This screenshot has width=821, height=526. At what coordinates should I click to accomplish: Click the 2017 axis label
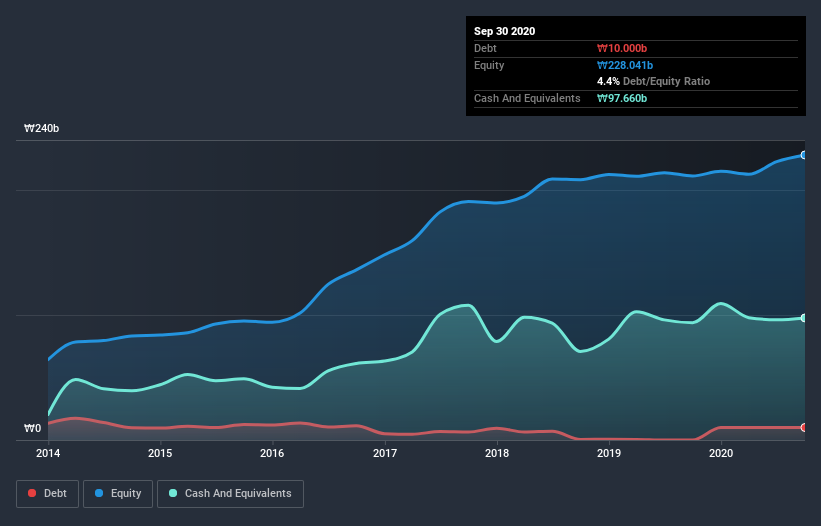pos(385,453)
